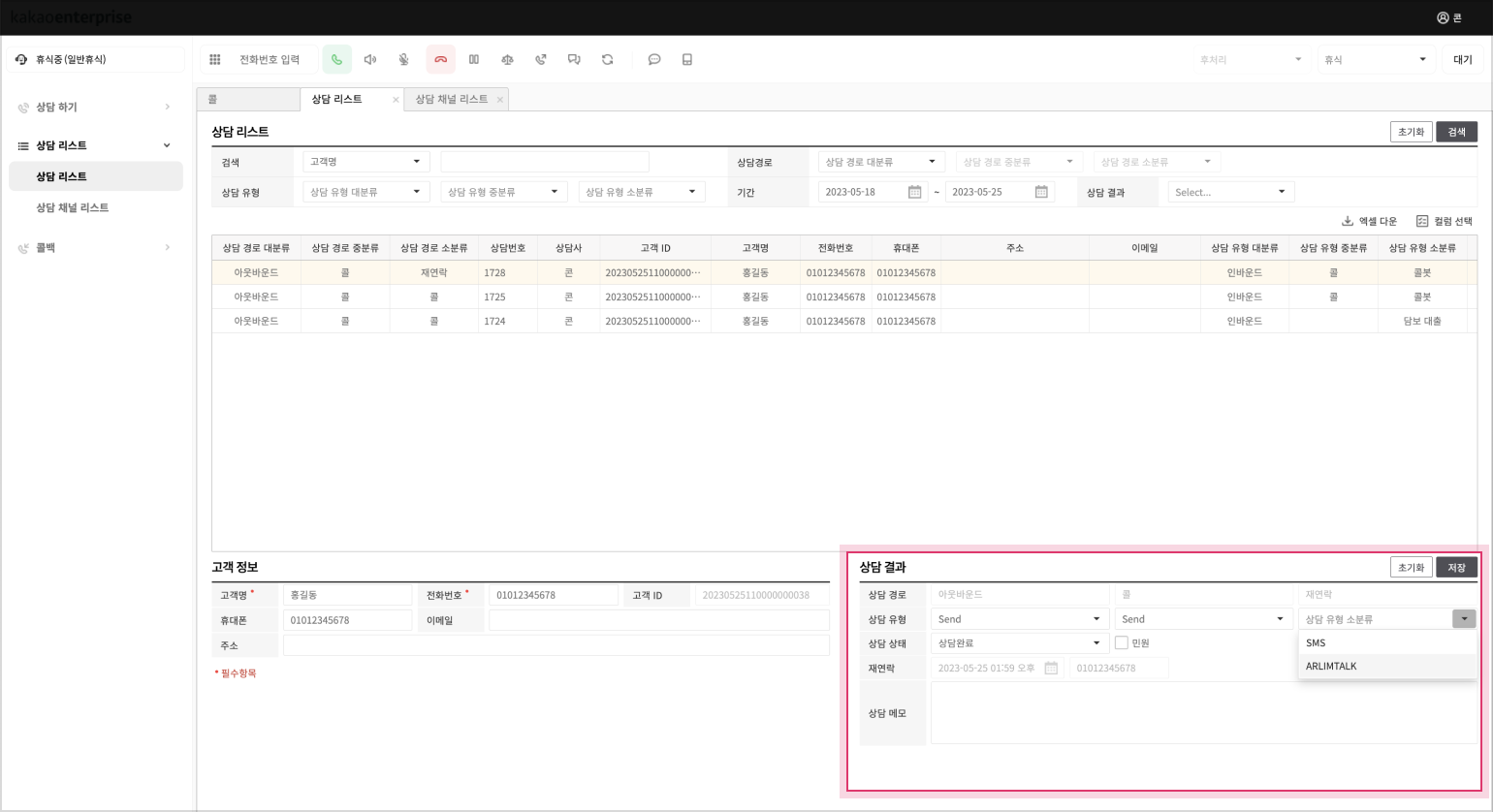Mute the microphone in the toolbar
1493x812 pixels.
404,60
